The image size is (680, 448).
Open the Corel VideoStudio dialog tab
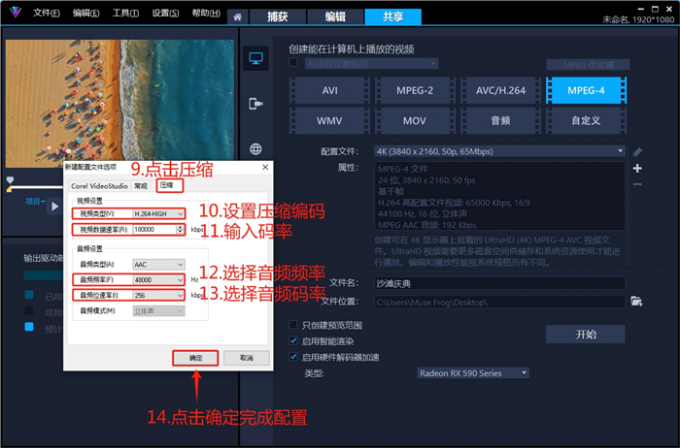(x=99, y=186)
